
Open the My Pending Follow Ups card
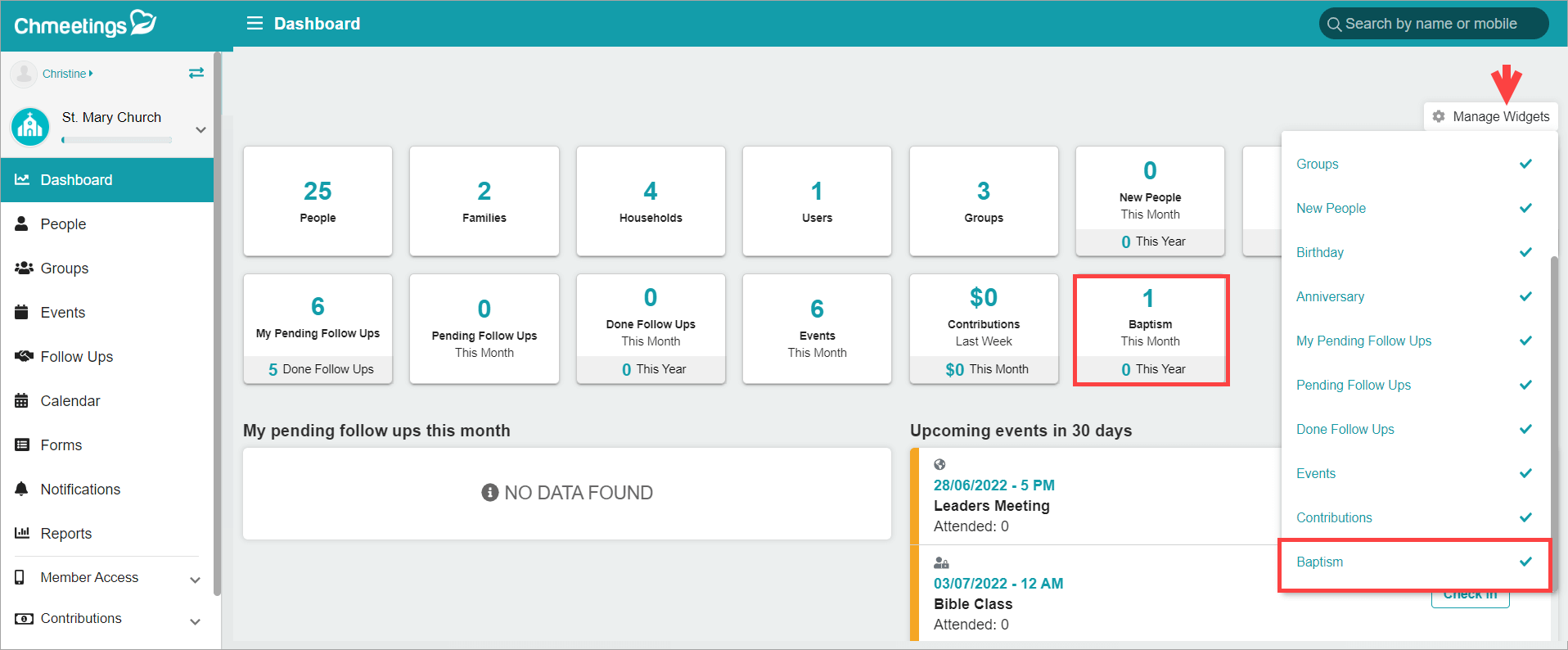pyautogui.click(x=318, y=329)
